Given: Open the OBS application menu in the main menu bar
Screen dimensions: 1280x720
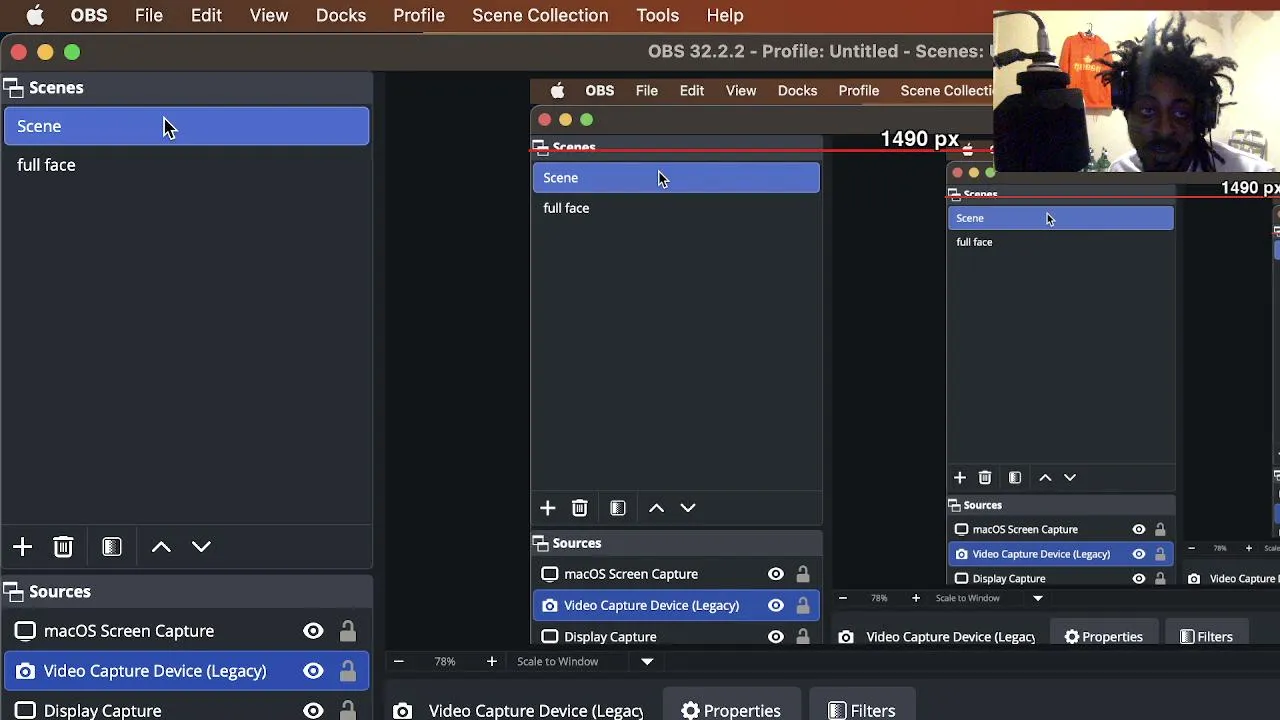Looking at the screenshot, I should point(89,15).
